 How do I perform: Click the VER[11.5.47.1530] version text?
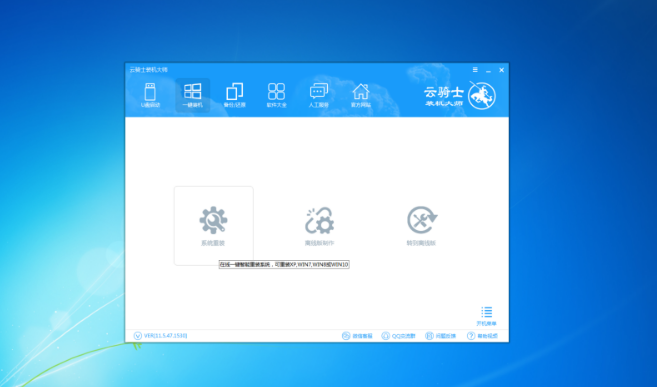166,335
